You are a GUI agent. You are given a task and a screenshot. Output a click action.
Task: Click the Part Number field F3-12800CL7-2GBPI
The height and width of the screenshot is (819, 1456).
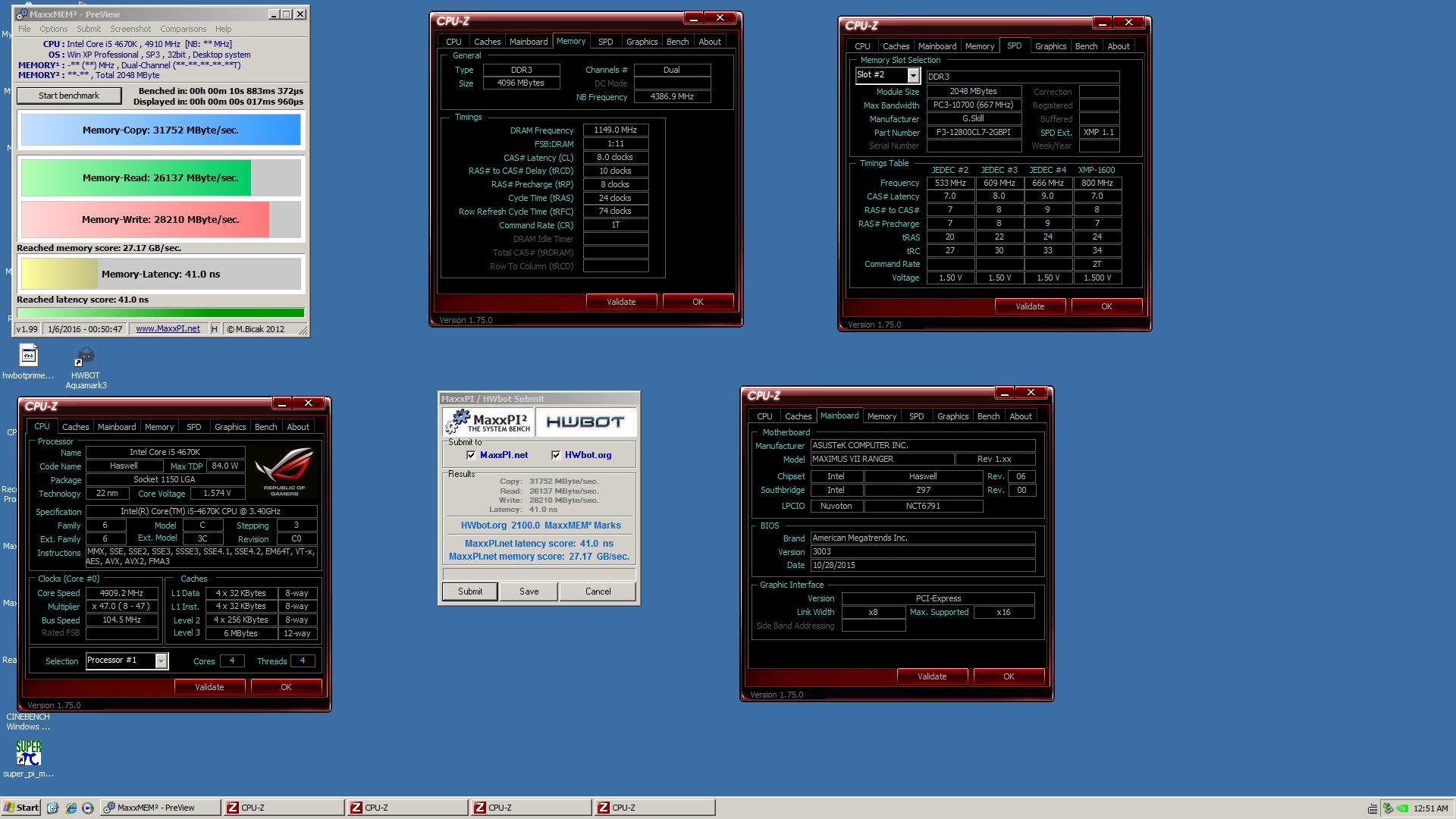[x=974, y=133]
